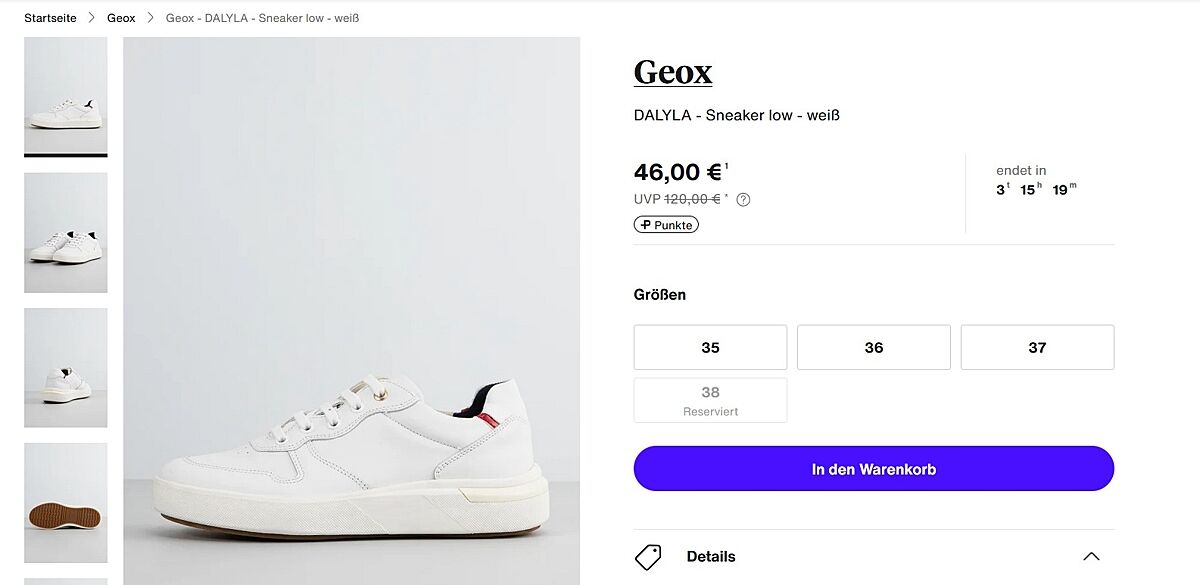Select size 37
This screenshot has height=585, width=1200.
pyautogui.click(x=1037, y=348)
